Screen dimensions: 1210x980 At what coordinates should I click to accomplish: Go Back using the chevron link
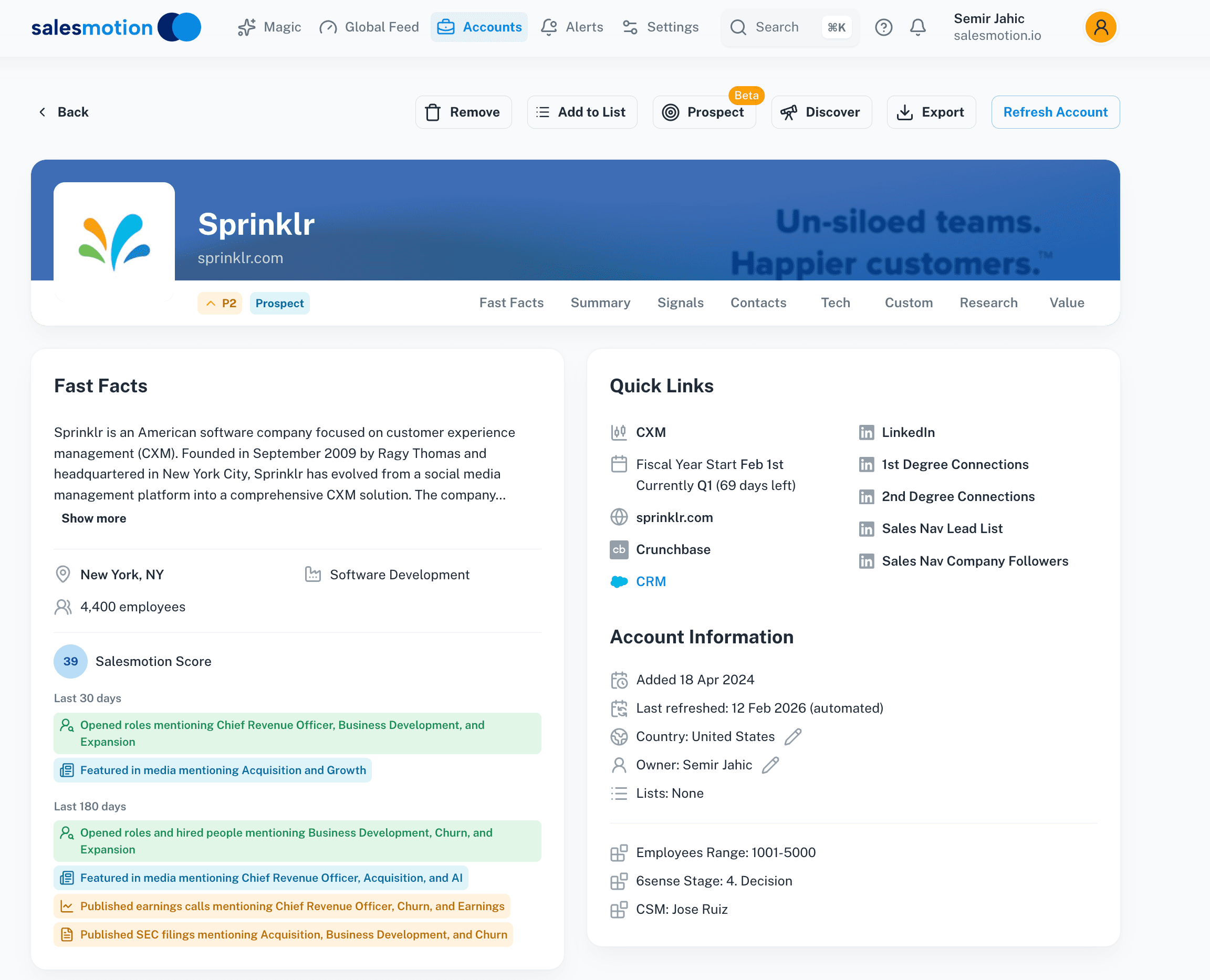63,112
